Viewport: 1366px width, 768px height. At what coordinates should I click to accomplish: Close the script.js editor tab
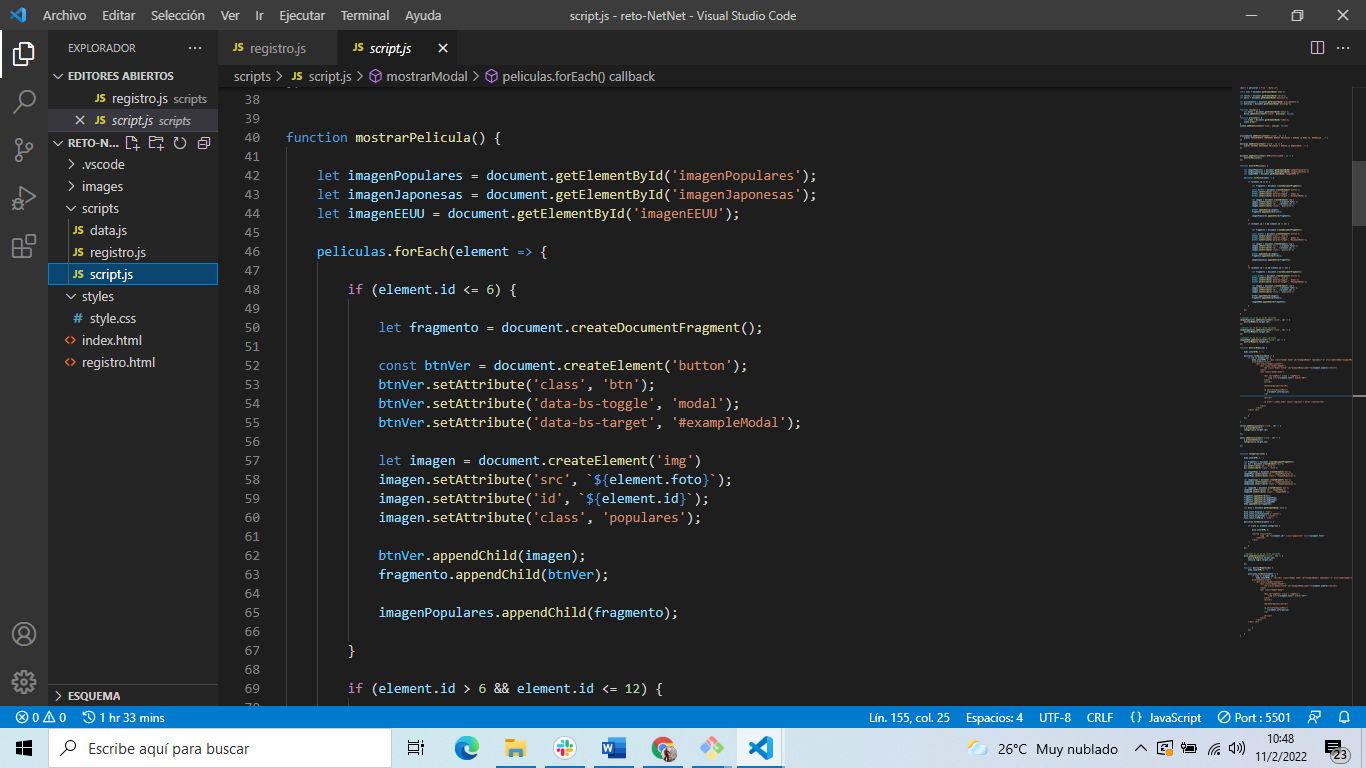(443, 48)
